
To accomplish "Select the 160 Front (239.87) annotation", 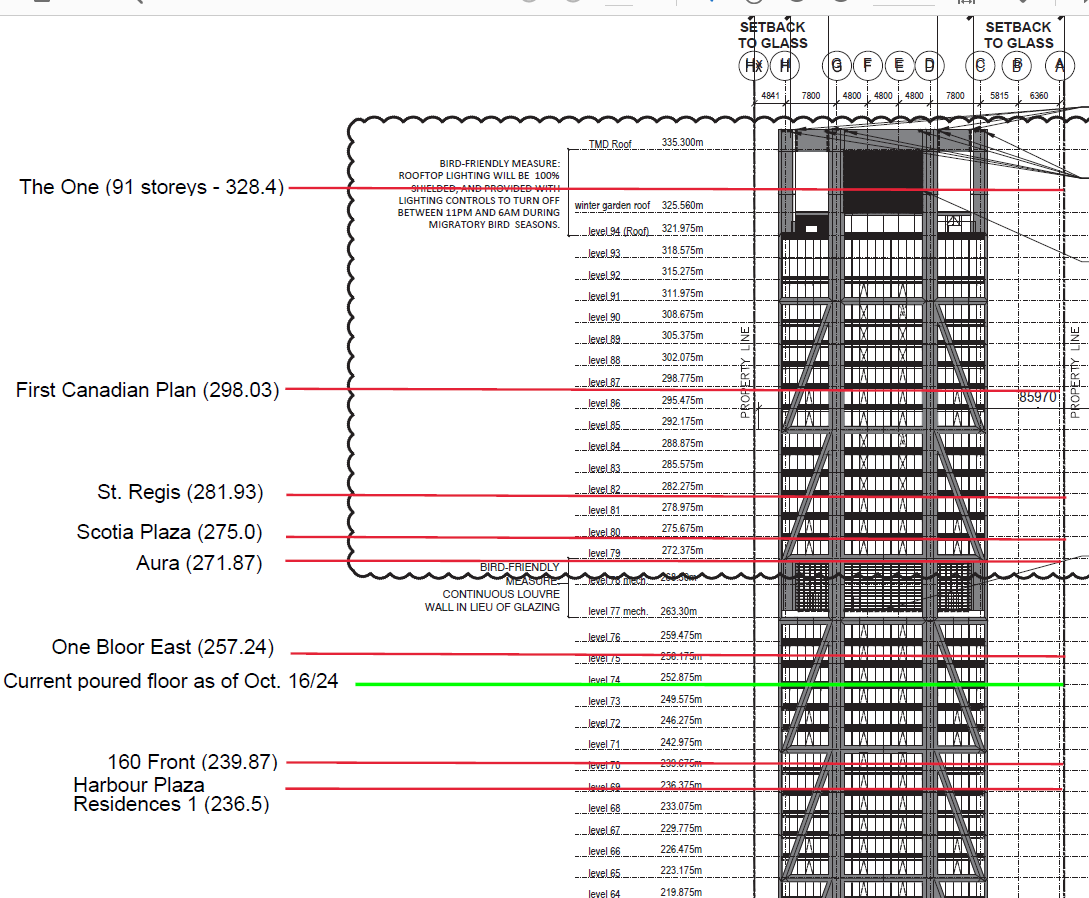I will [192, 762].
